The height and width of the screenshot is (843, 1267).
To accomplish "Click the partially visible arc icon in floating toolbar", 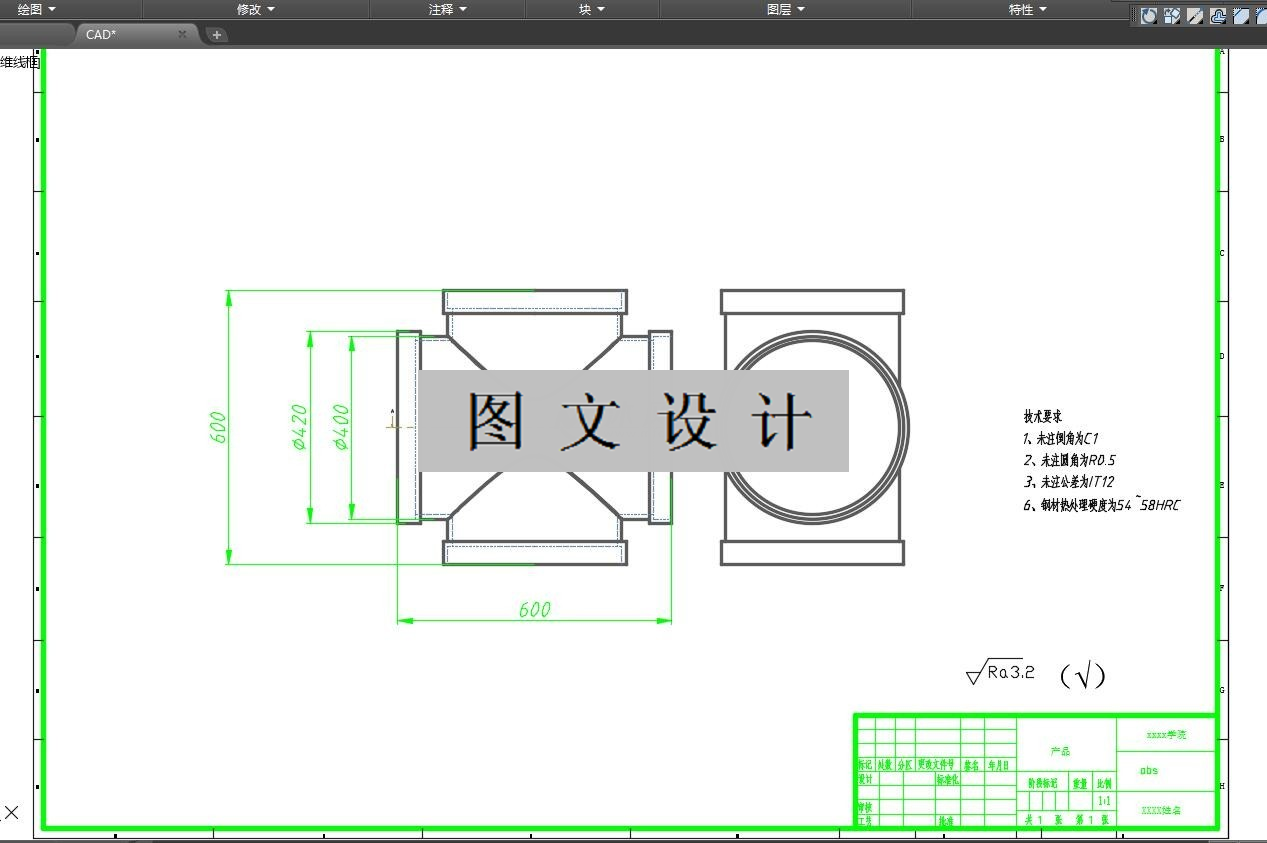I will [1261, 16].
